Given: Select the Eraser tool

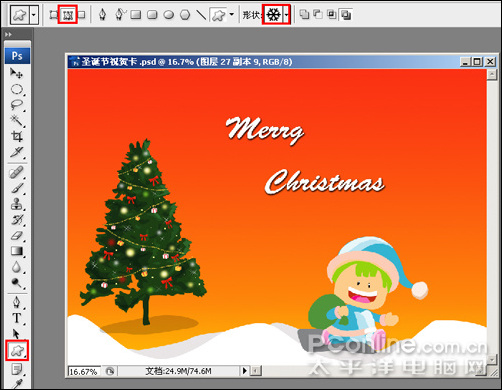Looking at the screenshot, I should [17, 236].
